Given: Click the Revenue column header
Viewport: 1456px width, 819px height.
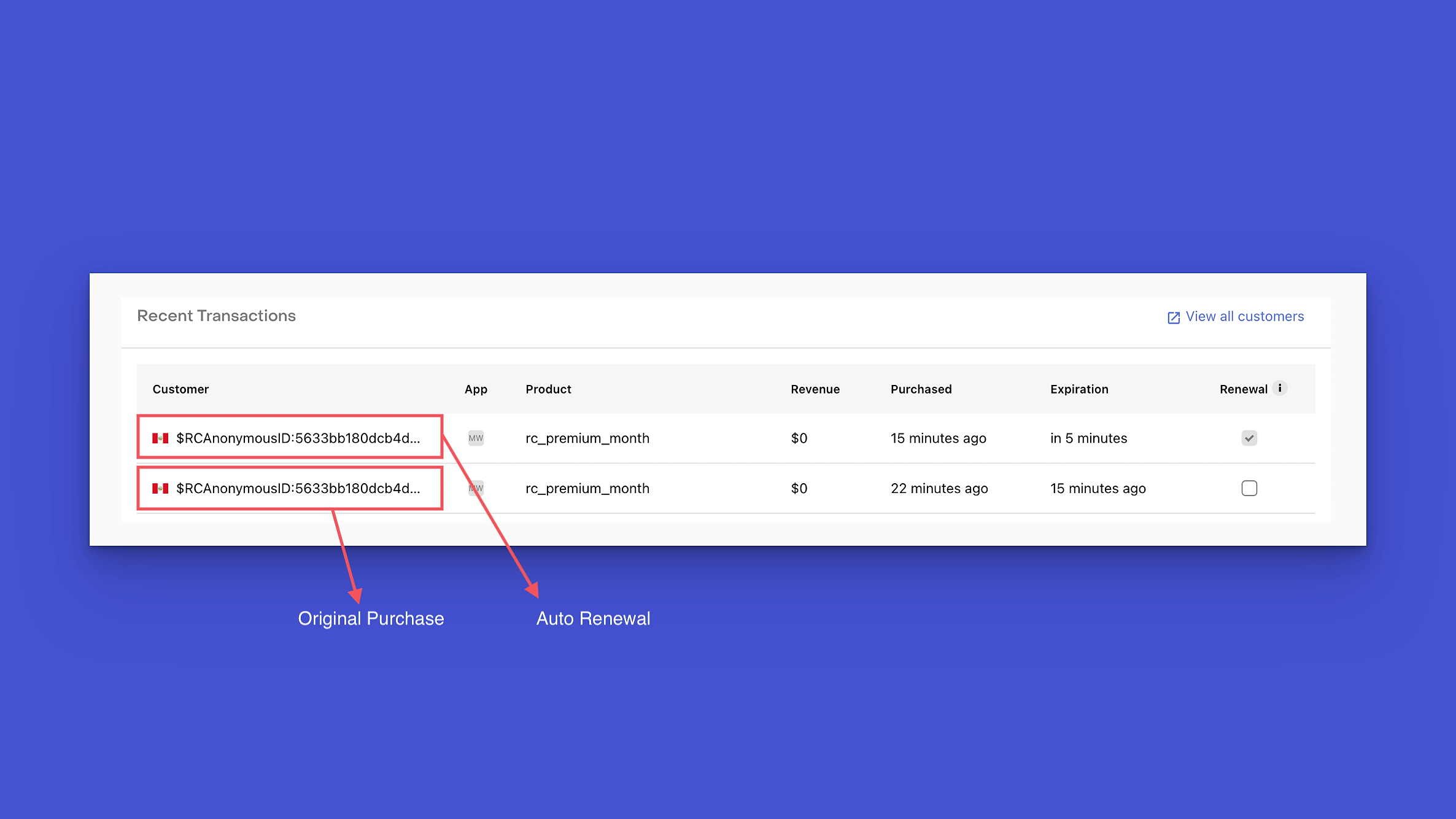Looking at the screenshot, I should [815, 389].
